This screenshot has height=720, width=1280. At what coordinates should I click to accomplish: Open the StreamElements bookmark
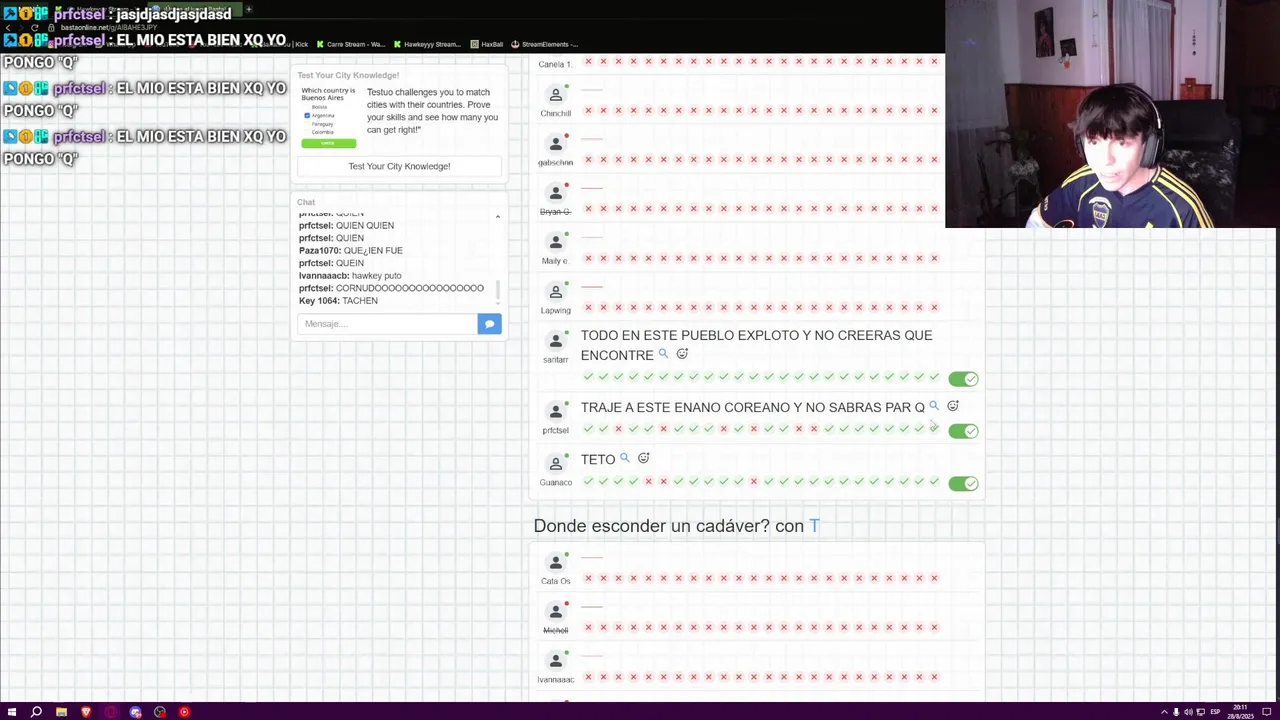(x=545, y=44)
